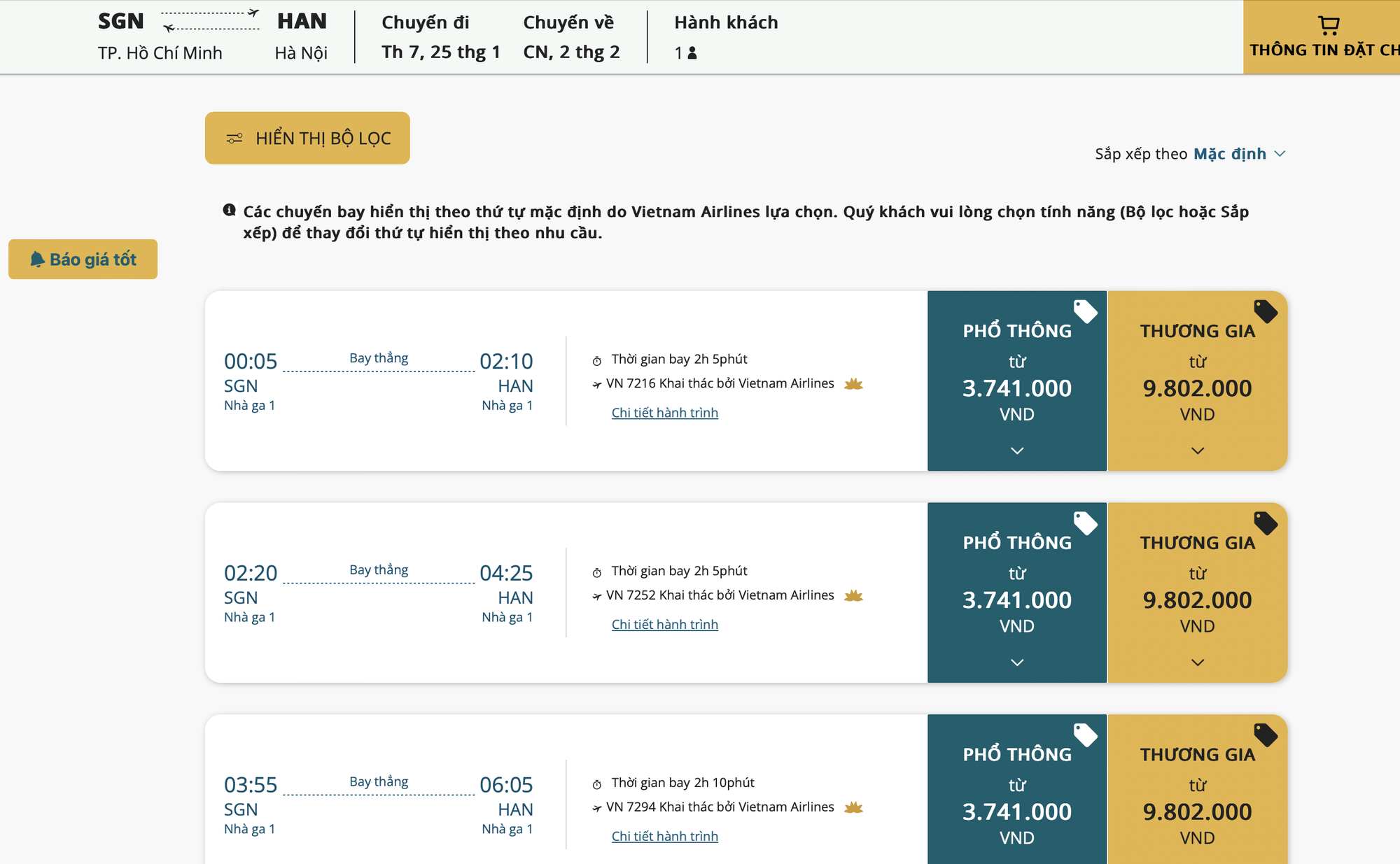Open the Mặc định sort dropdown
Screen dimensions: 1400x864
point(1239,154)
